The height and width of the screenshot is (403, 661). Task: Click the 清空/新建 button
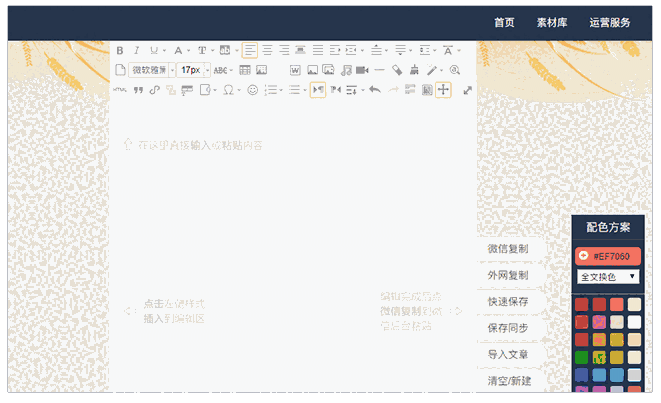click(x=509, y=381)
